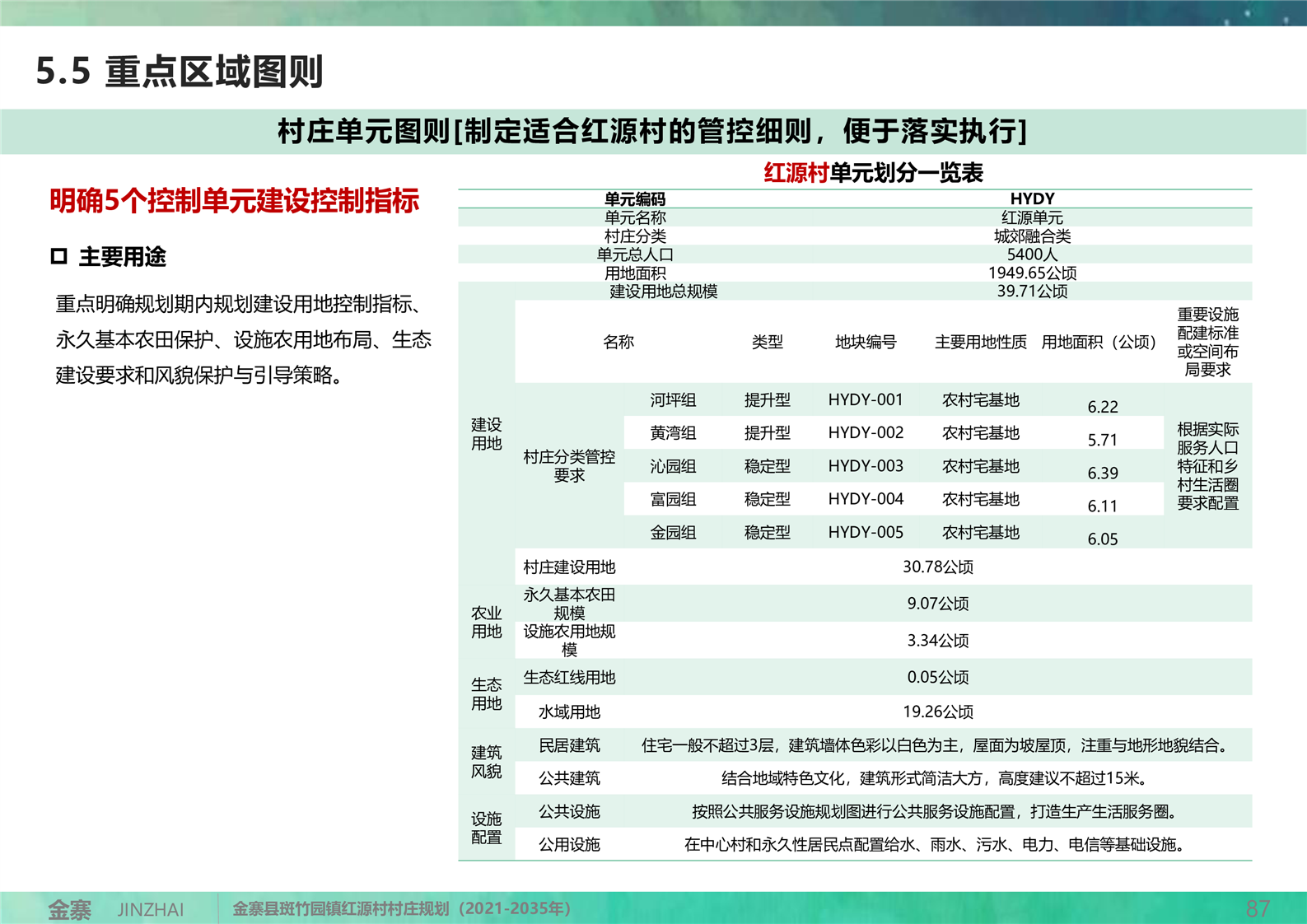Click the 19.26公顷 water area value

click(937, 712)
